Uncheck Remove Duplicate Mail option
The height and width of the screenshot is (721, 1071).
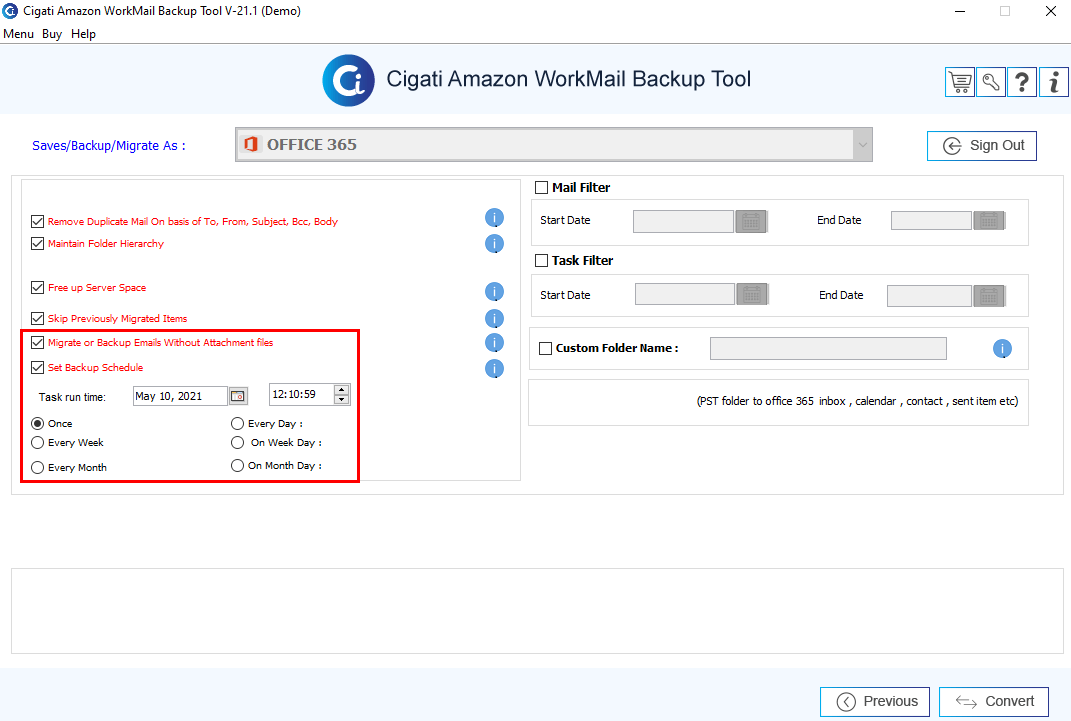pos(38,221)
